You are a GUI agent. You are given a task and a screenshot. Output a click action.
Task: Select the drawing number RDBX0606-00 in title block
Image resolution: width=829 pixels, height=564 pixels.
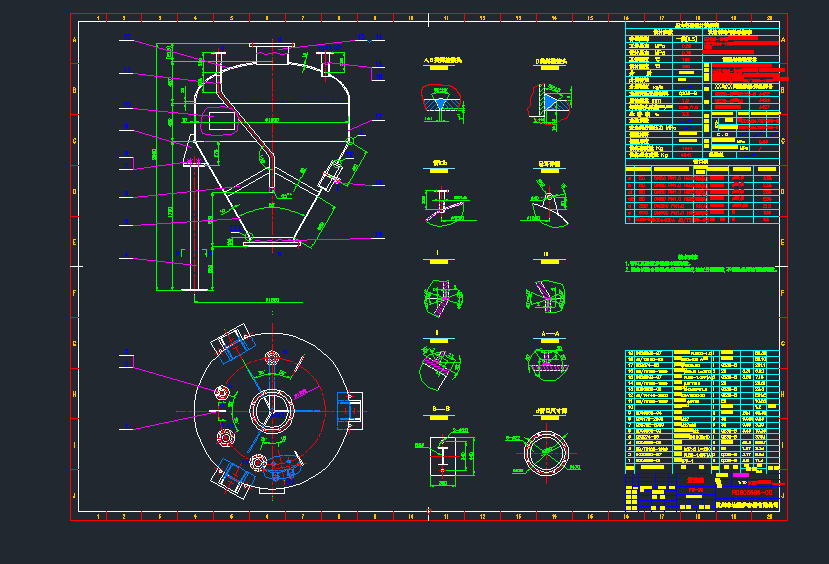click(751, 493)
